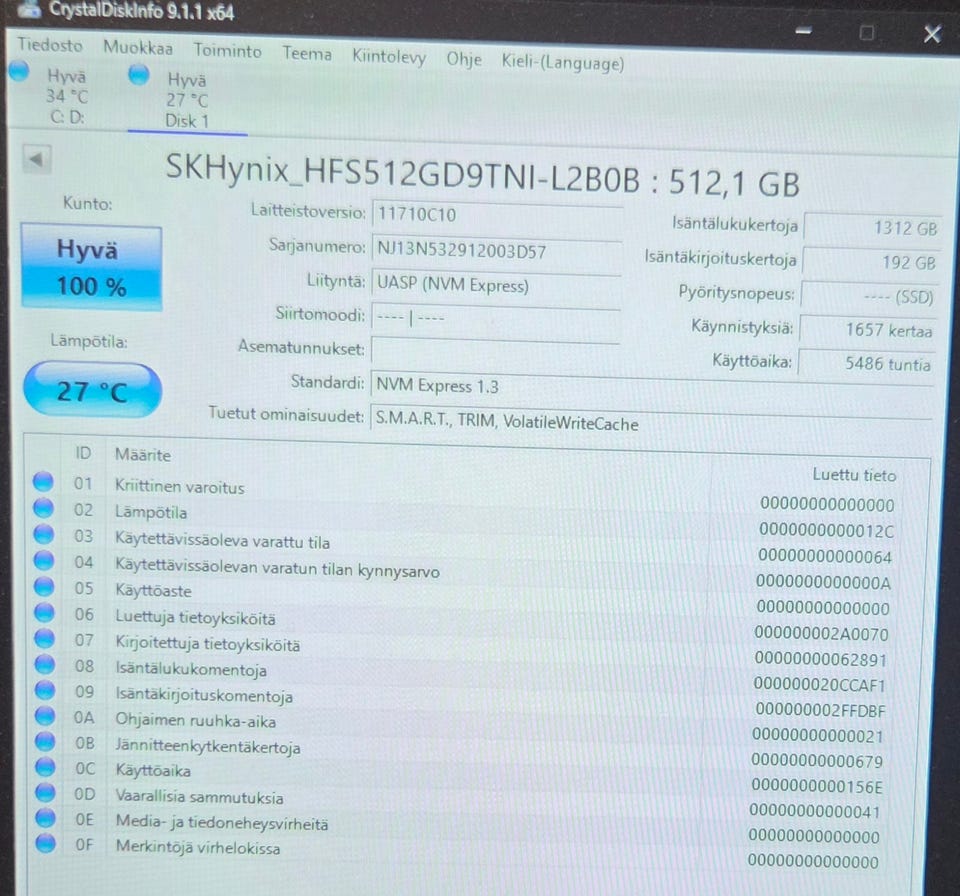Image resolution: width=960 pixels, height=896 pixels.
Task: Select the Vaarallisia sammutuksia attribute text
Action: (200, 797)
